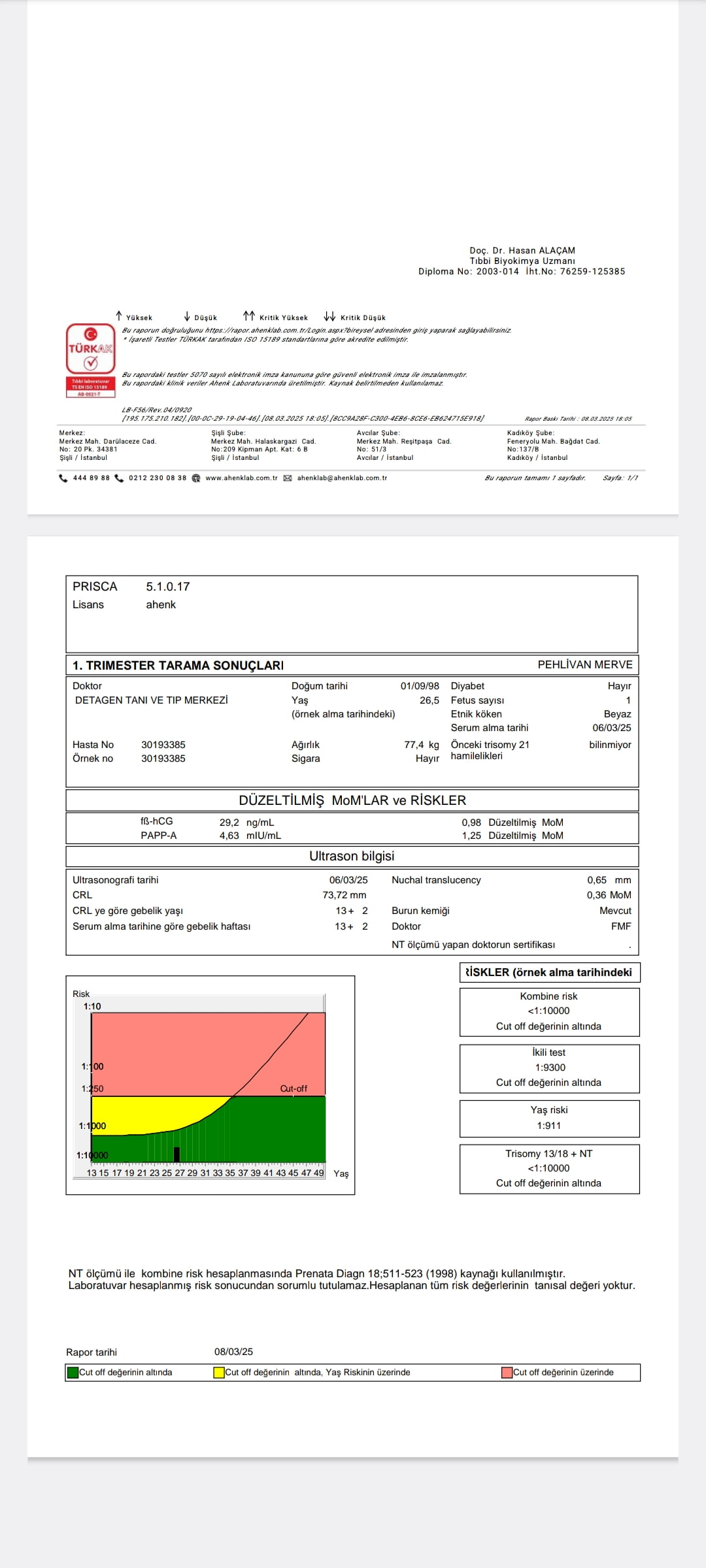Tap the envelope icon before the email address

[x=288, y=478]
